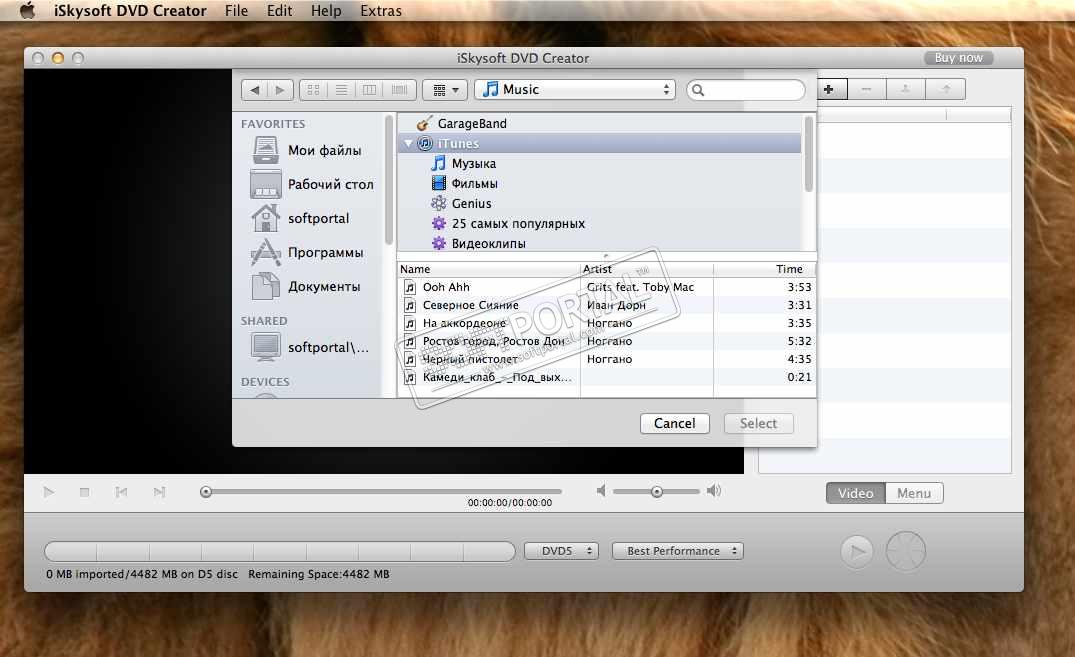
Task: Open the File menu
Action: point(237,10)
